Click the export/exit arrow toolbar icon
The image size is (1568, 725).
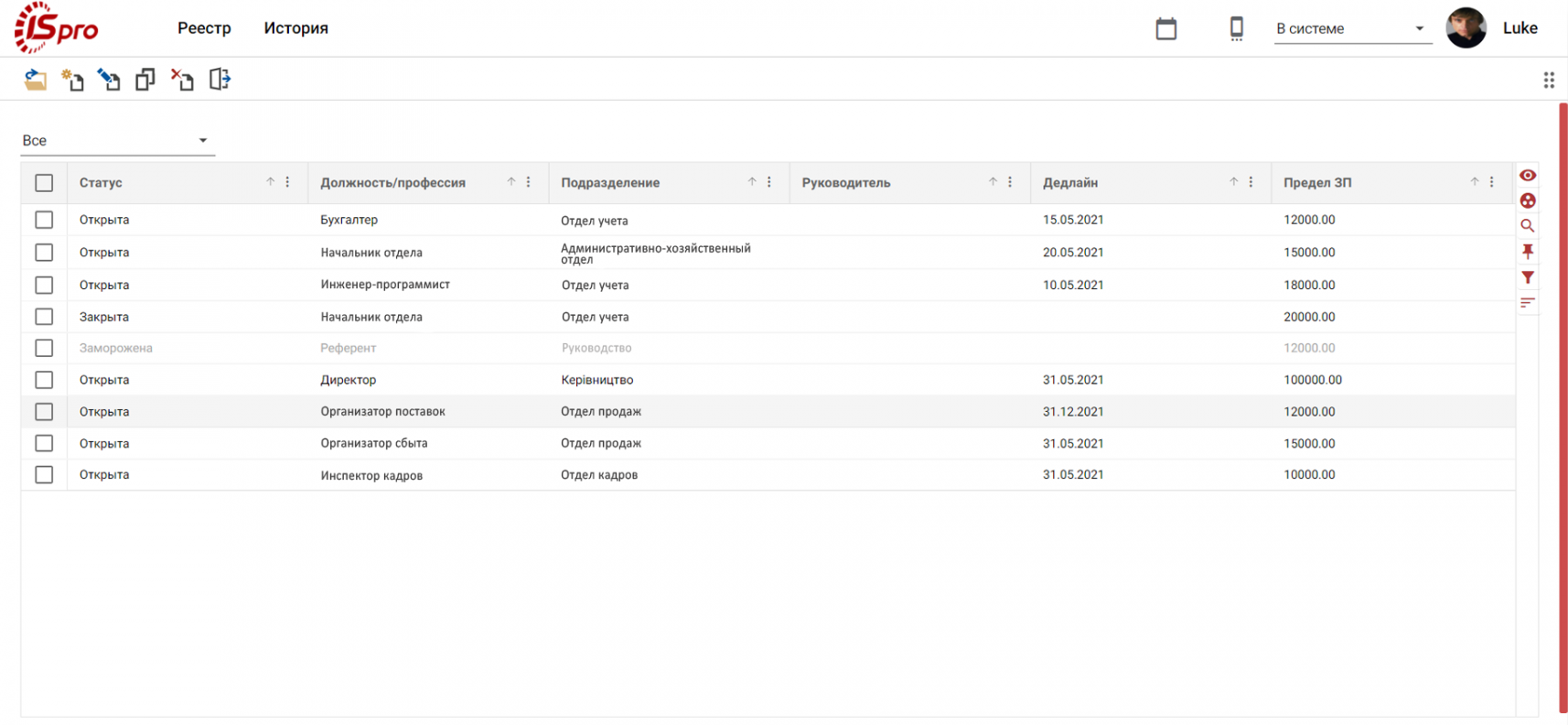(x=220, y=80)
